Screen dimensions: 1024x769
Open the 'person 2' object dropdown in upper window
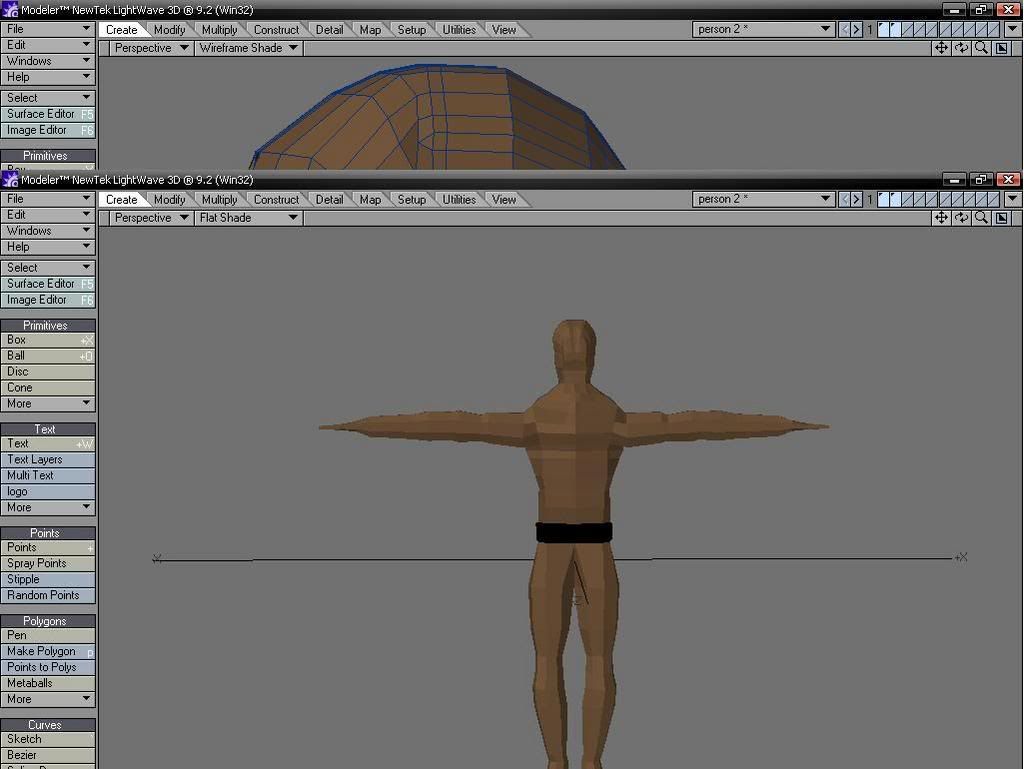point(763,29)
